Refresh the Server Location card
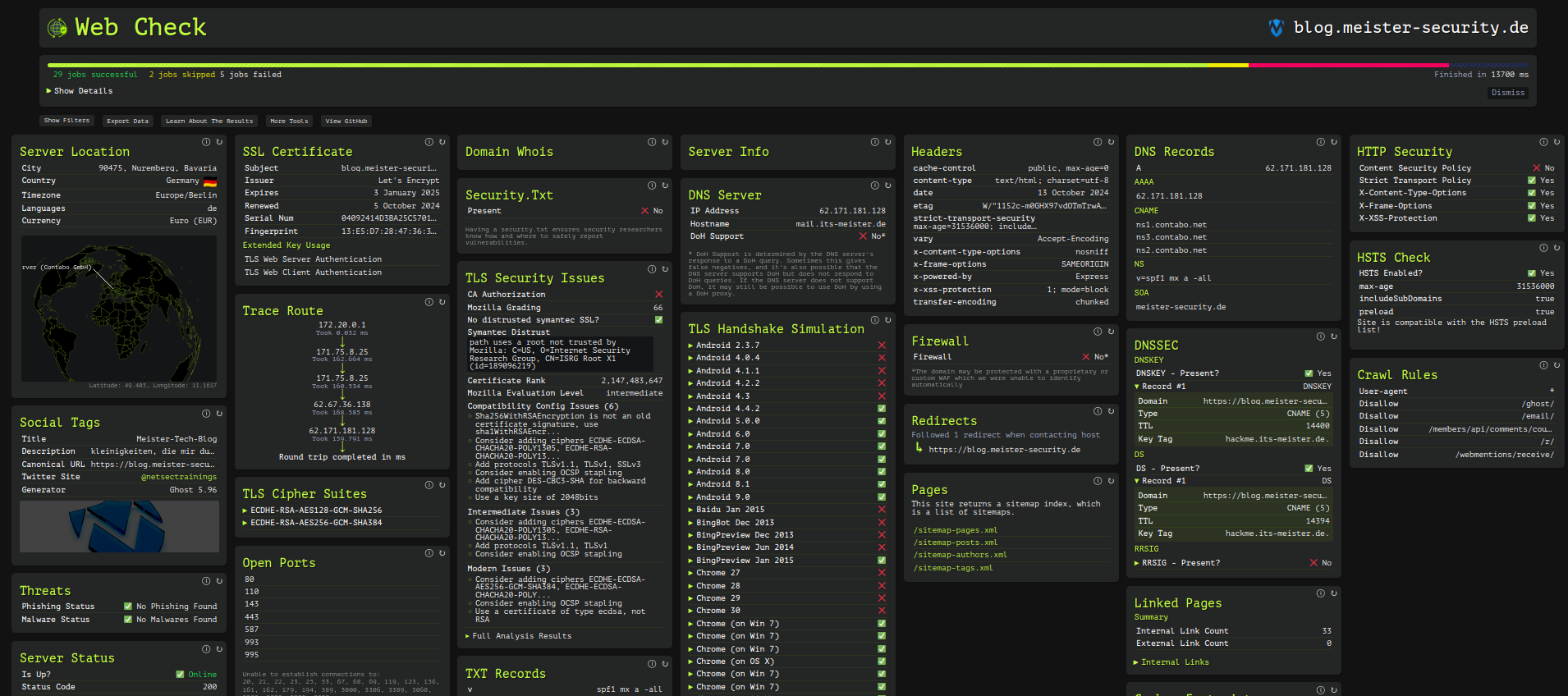The height and width of the screenshot is (696, 1568). click(x=219, y=142)
